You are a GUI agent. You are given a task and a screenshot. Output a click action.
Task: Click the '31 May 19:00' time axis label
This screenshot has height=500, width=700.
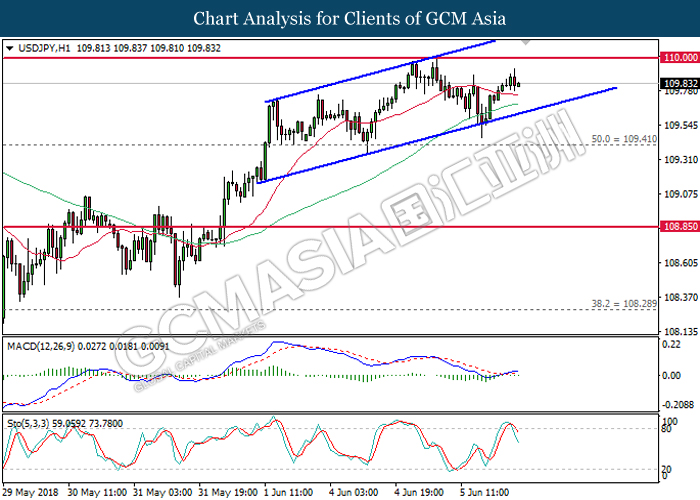[228, 492]
